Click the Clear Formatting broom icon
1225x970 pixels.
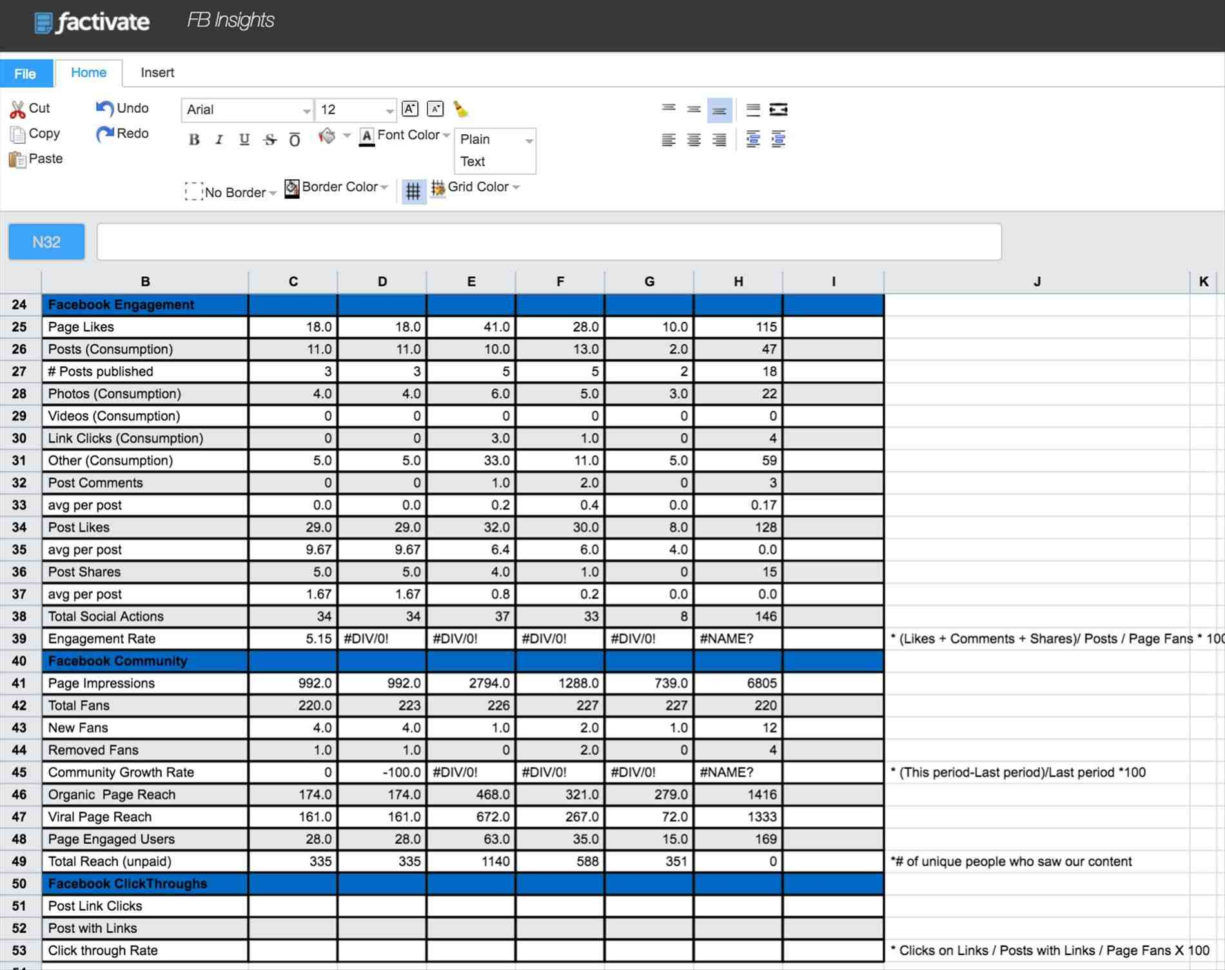[458, 108]
